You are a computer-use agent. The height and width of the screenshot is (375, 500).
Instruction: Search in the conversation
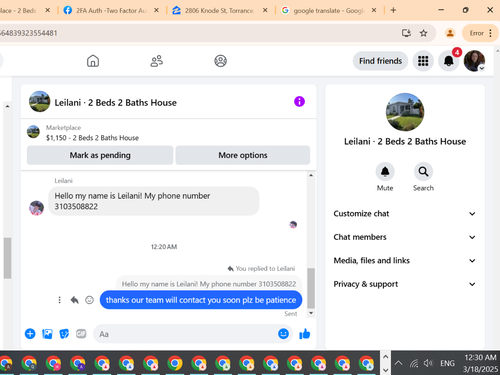(423, 172)
